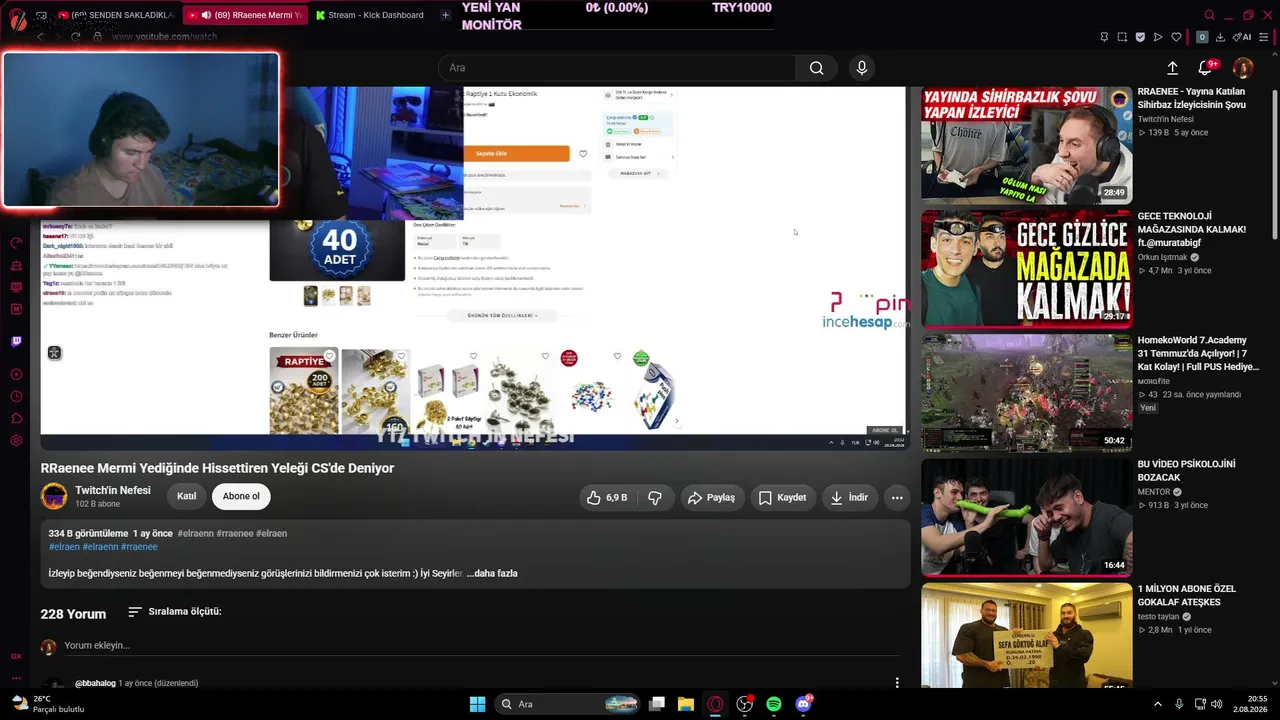Switch to the 'SENDEN SAKLADIKLA' tab
Image resolution: width=1280 pixels, height=720 pixels.
(116, 15)
